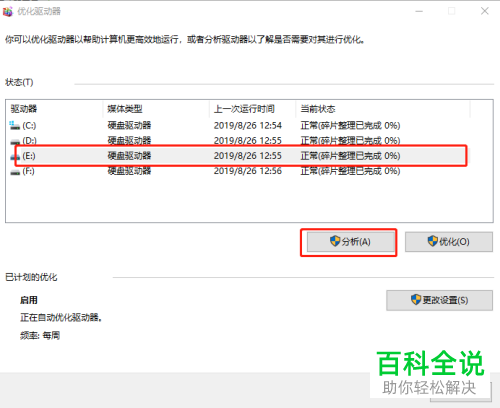Select the E: drive icon
Image resolution: width=500 pixels, height=408 pixels.
(15, 156)
